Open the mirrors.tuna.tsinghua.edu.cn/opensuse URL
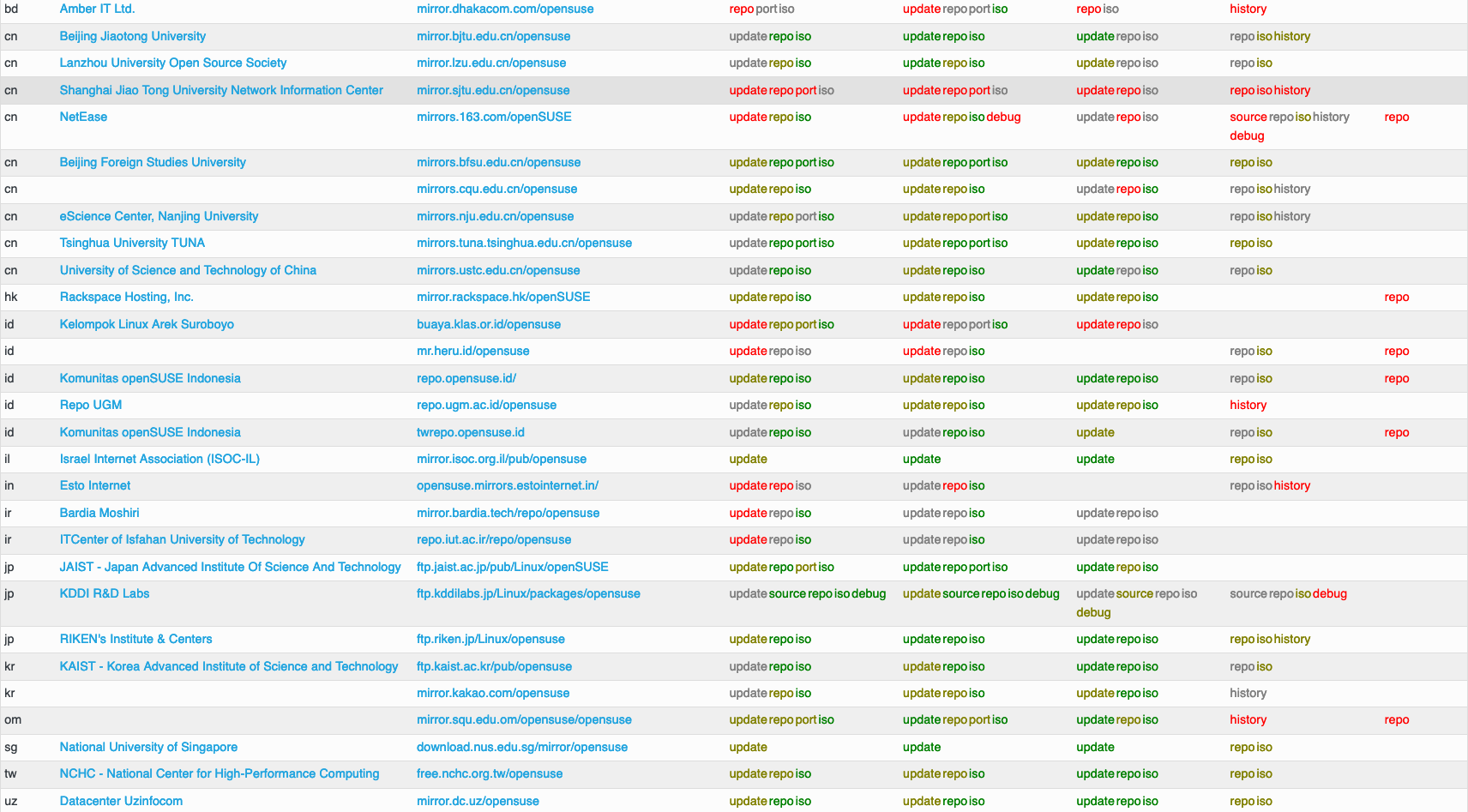Viewport: 1468px width, 812px height. coord(524,244)
